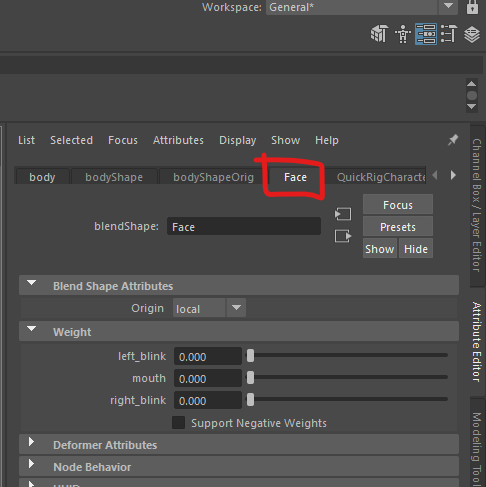The height and width of the screenshot is (487, 486).
Task: Switch to the bodyShape tab
Action: click(x=114, y=177)
